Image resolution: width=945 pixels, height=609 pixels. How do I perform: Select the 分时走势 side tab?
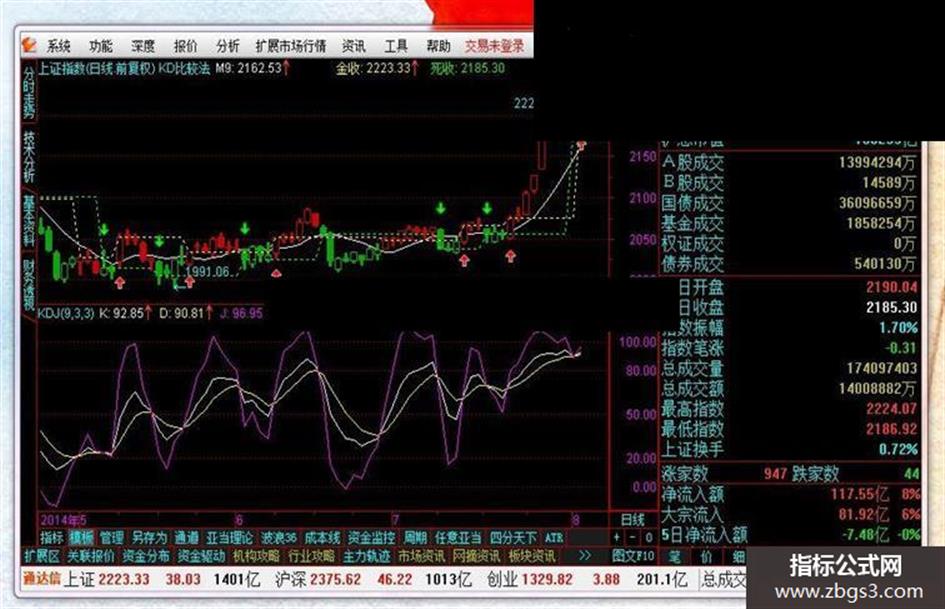point(28,92)
